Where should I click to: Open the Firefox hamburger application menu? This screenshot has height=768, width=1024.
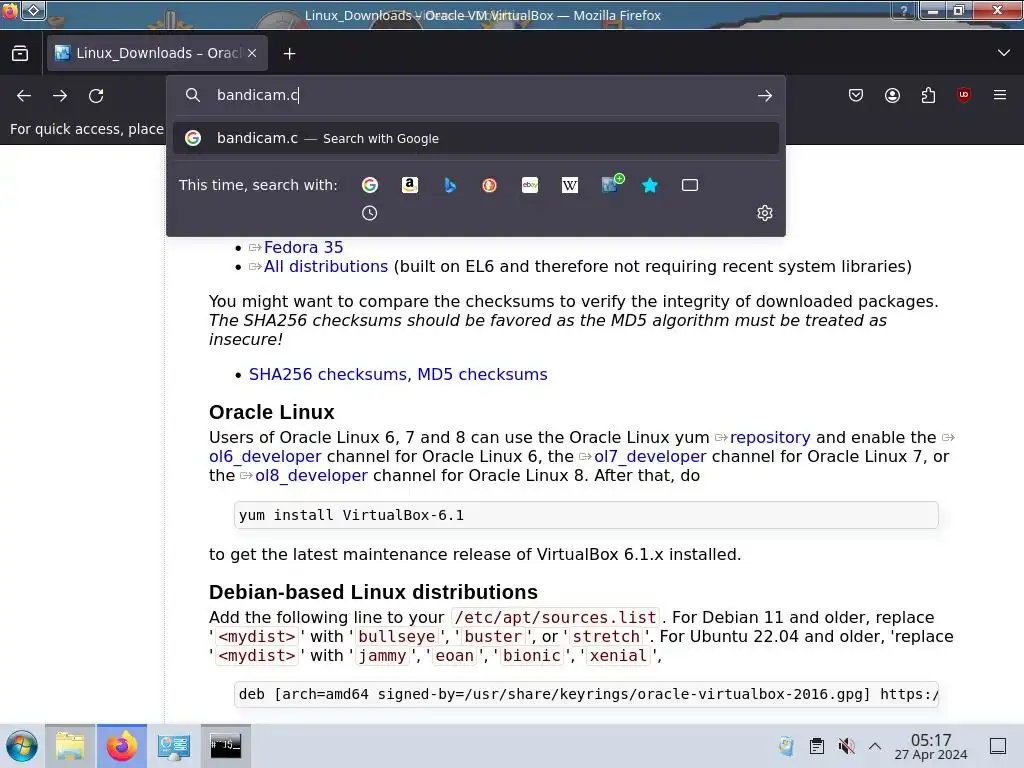[1000, 95]
